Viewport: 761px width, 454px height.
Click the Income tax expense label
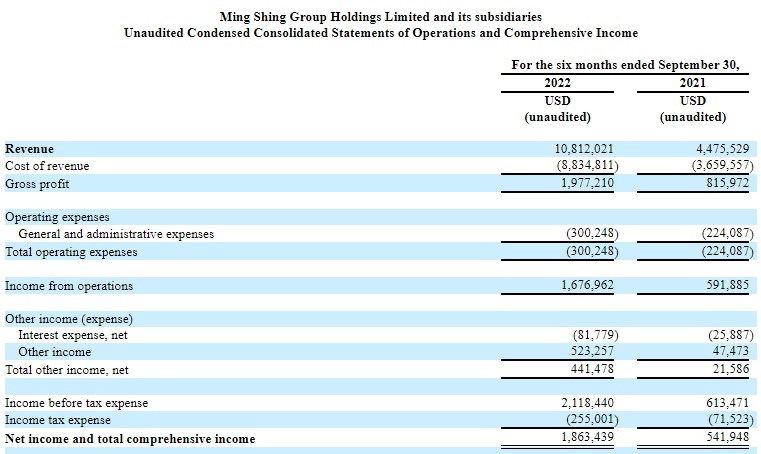click(58, 420)
